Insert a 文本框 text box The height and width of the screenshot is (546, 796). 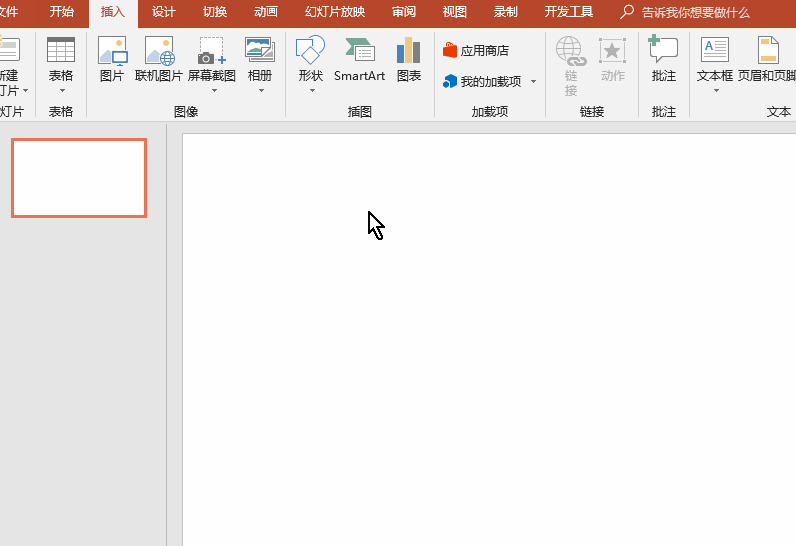pos(714,49)
